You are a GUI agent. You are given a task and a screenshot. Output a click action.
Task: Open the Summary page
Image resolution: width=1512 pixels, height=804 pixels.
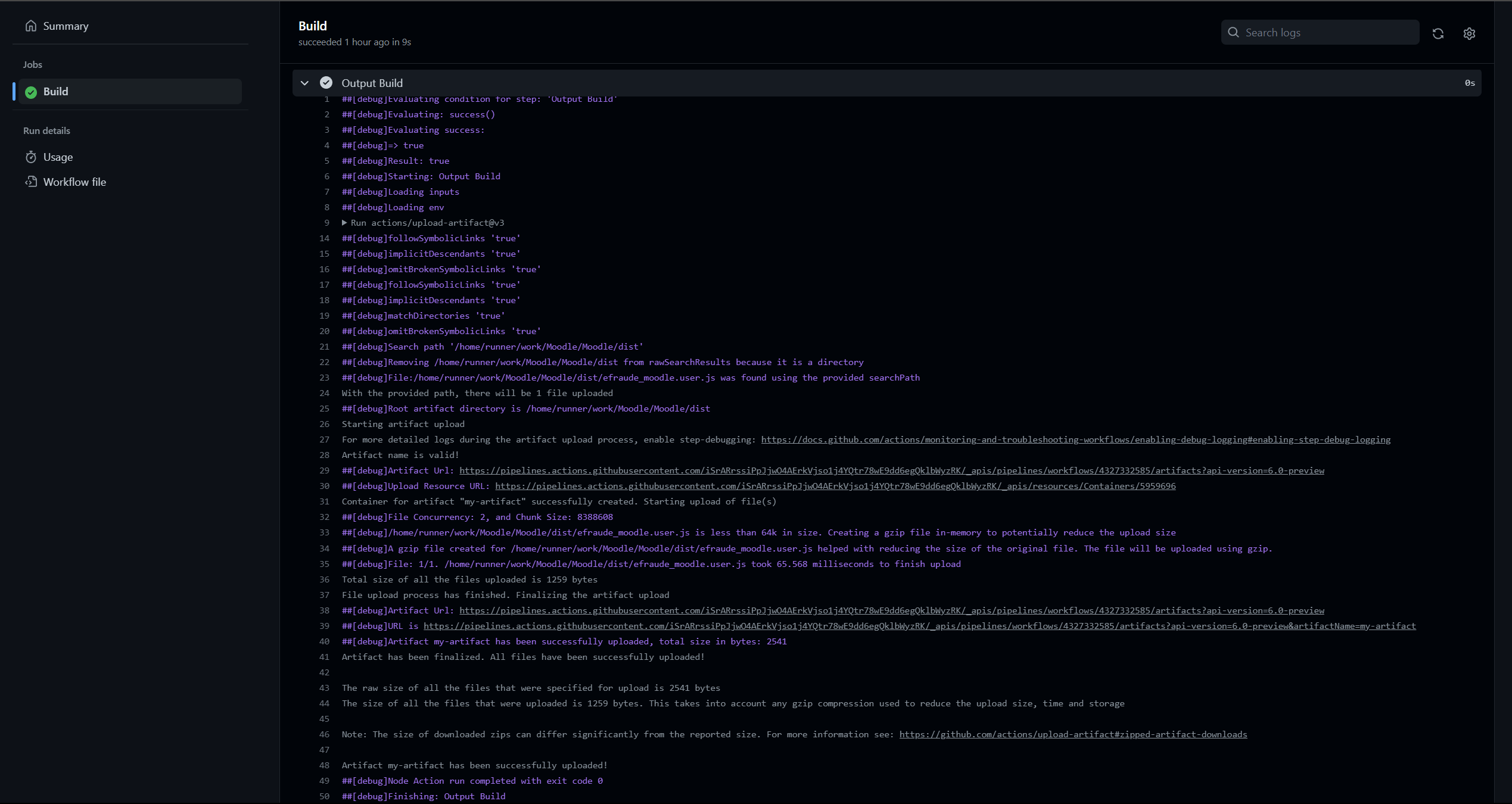(66, 26)
